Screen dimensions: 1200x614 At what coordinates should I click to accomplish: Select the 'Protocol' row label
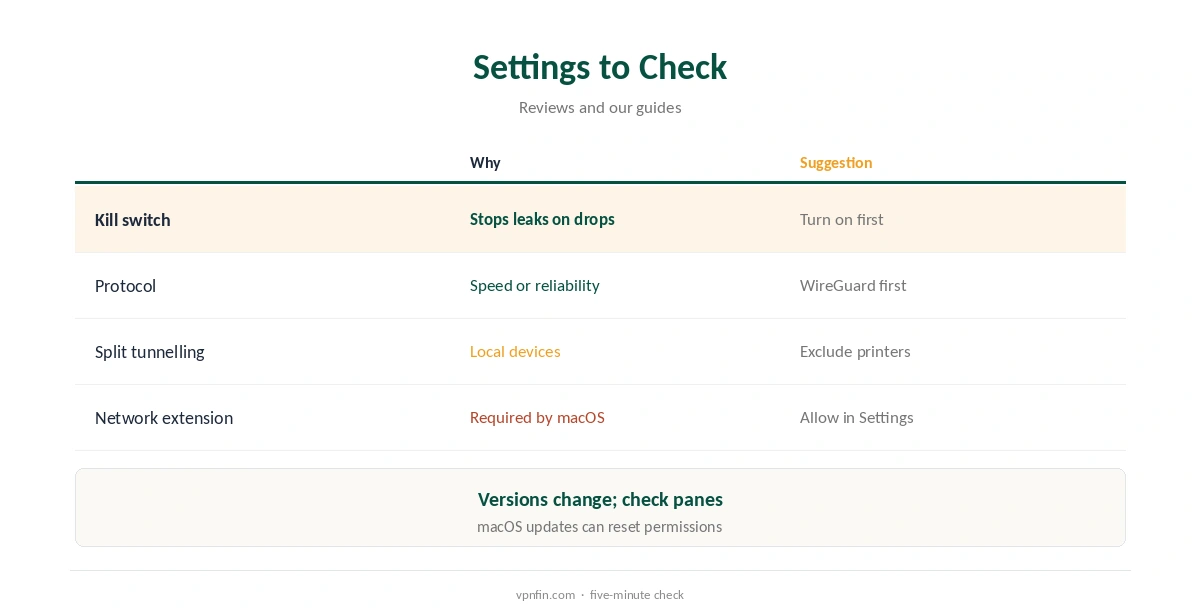coord(125,286)
